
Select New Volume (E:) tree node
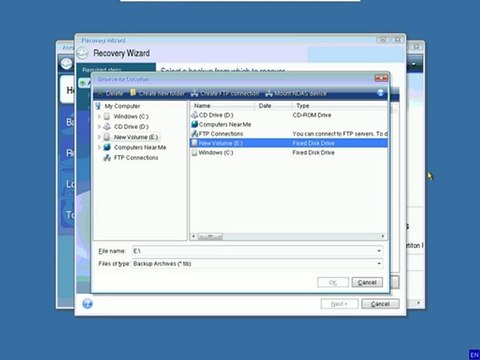(x=136, y=137)
